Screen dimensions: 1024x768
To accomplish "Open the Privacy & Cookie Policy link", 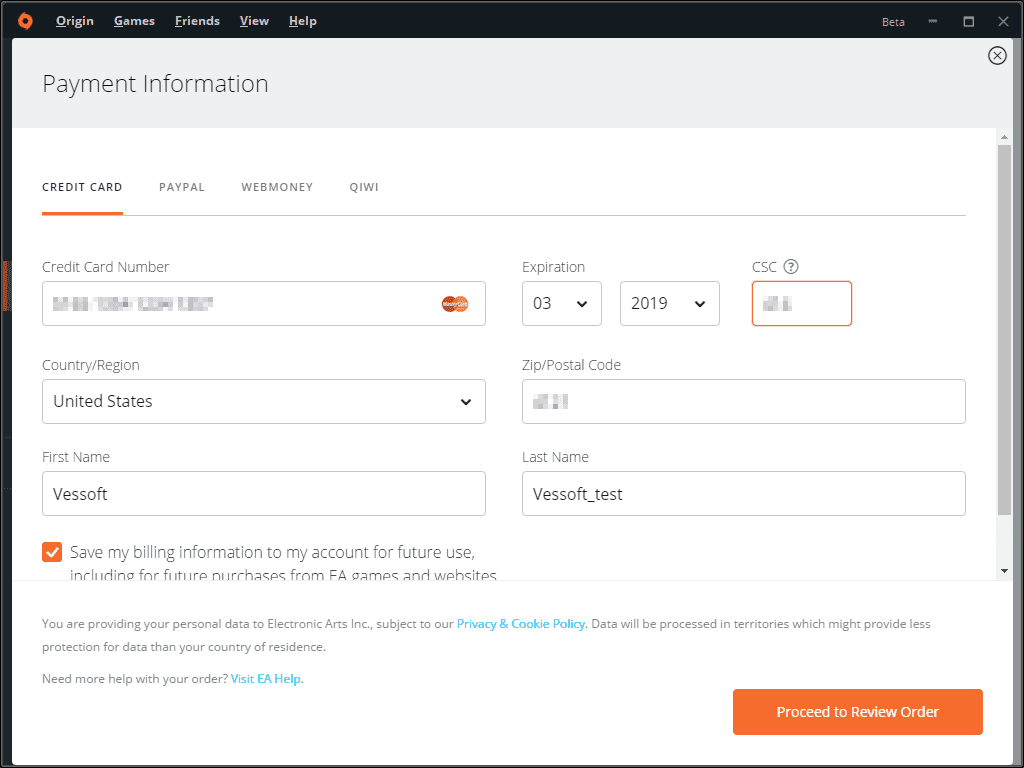I will pos(520,624).
